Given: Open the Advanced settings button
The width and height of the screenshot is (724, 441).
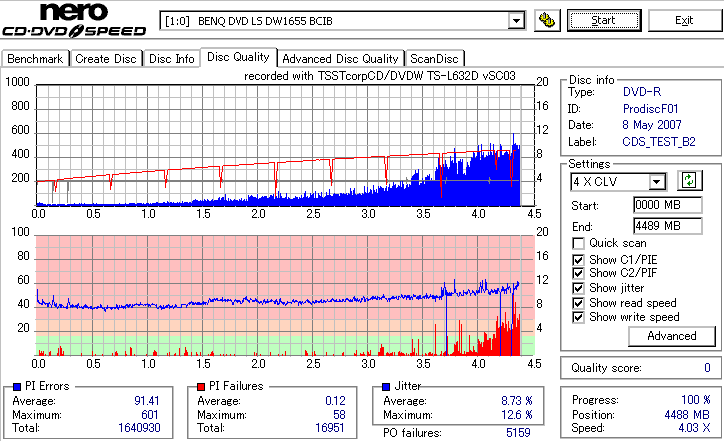Looking at the screenshot, I should click(x=672, y=336).
